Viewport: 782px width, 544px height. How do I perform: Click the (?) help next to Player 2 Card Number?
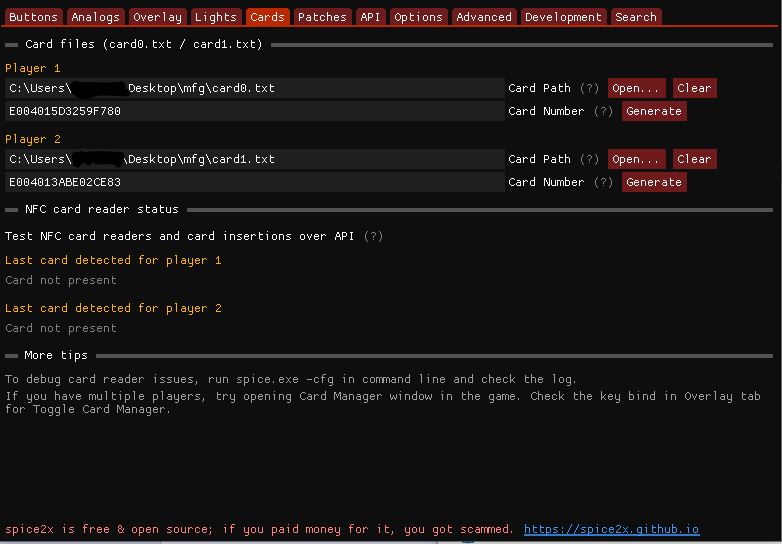pos(603,182)
